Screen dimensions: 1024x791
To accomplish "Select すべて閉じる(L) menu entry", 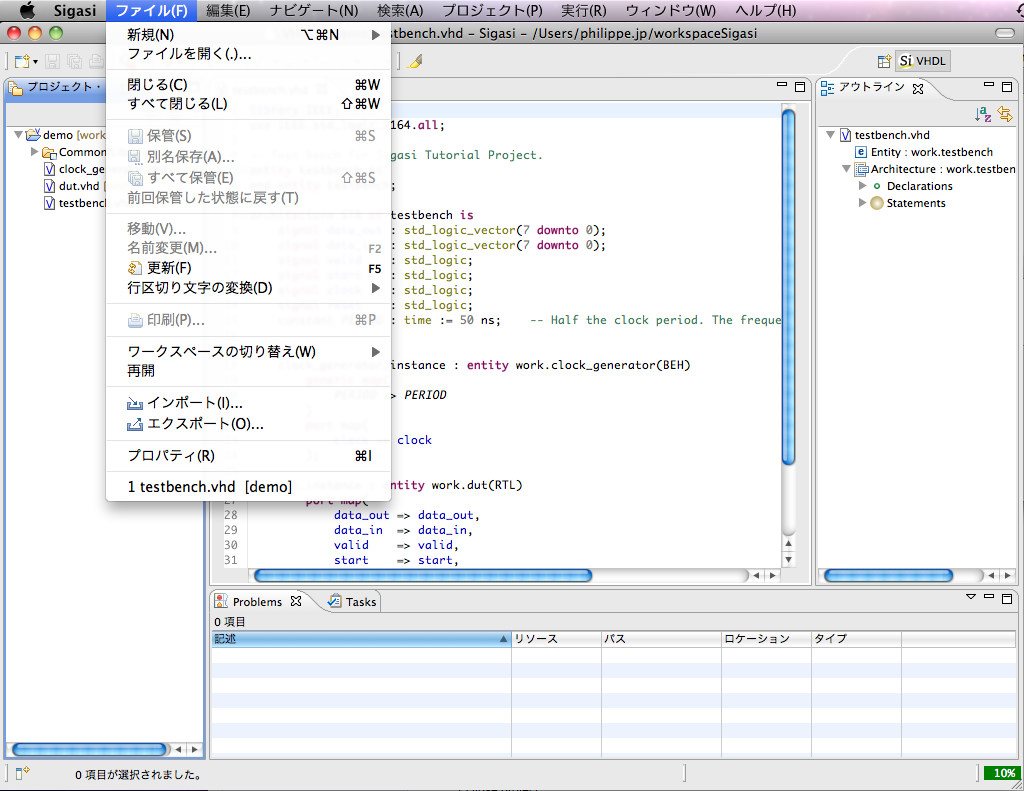I will tap(248, 103).
